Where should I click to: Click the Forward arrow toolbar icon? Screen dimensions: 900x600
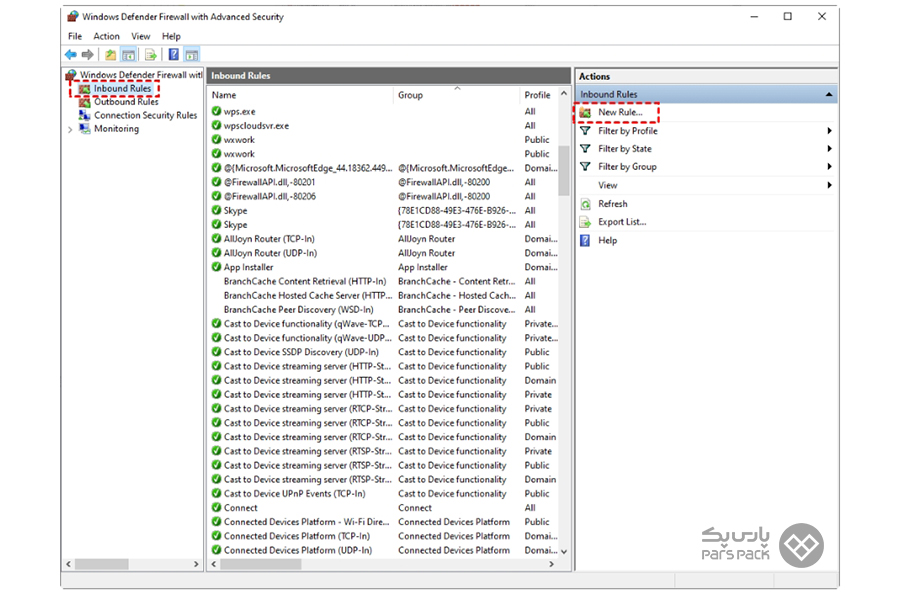pyautogui.click(x=87, y=55)
